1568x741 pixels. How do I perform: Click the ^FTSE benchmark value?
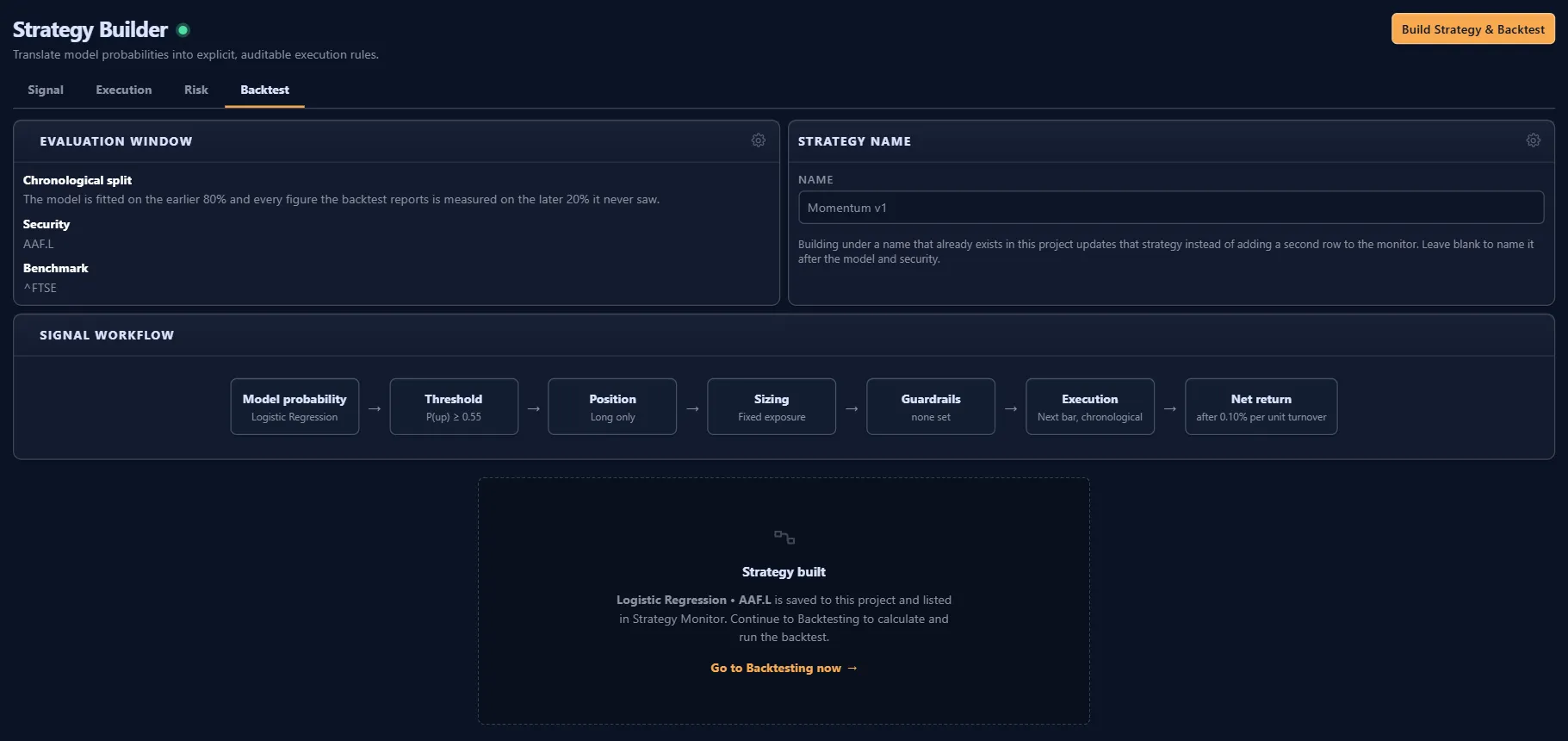point(40,288)
